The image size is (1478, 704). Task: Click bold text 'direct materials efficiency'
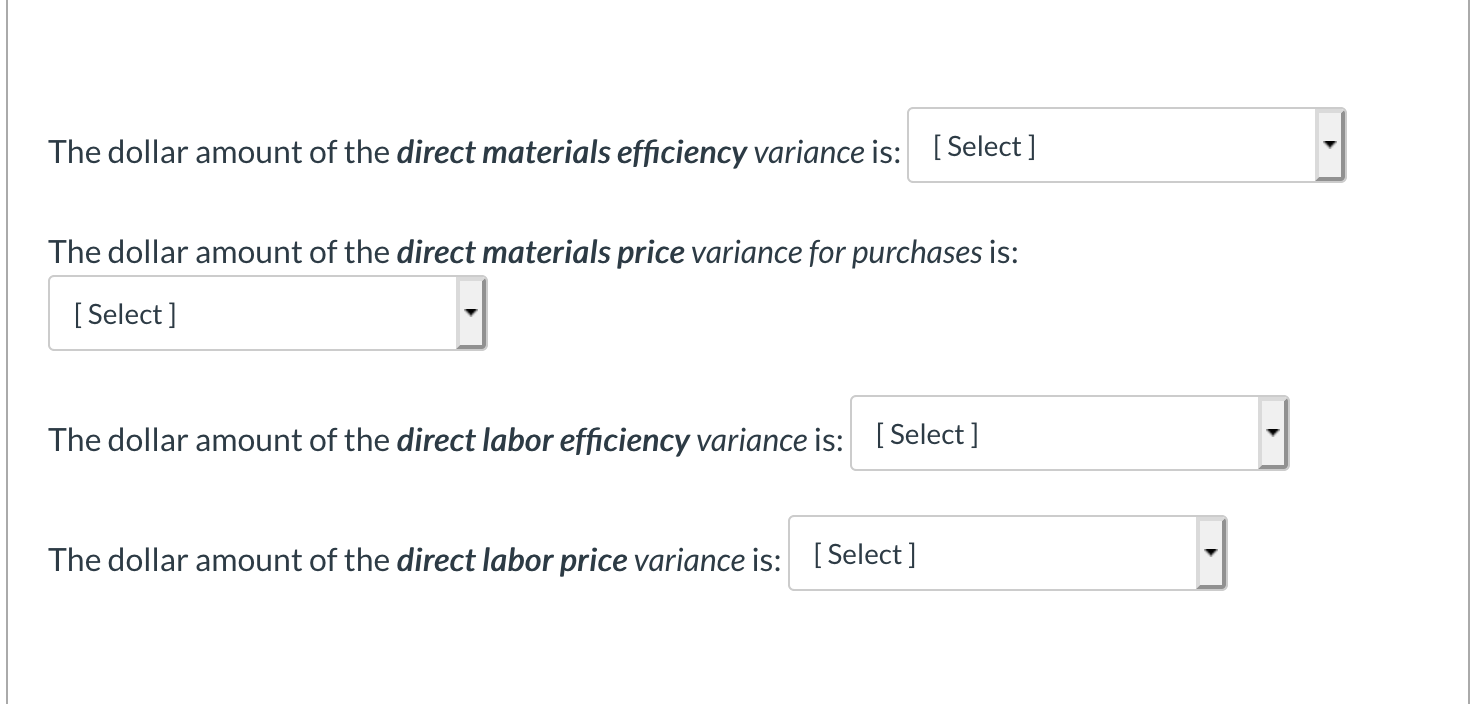coord(571,153)
